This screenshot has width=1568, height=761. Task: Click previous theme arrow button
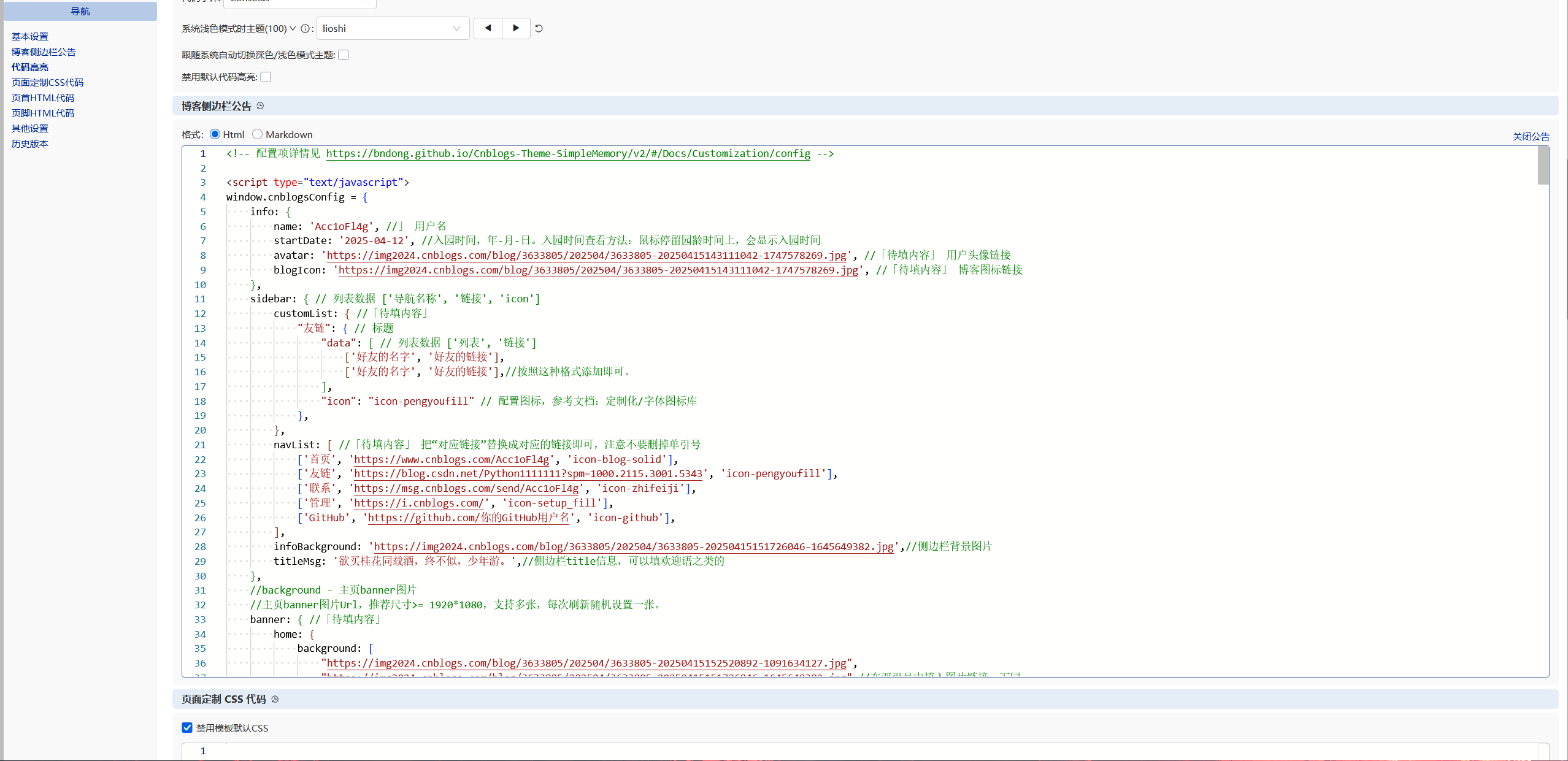coord(488,28)
